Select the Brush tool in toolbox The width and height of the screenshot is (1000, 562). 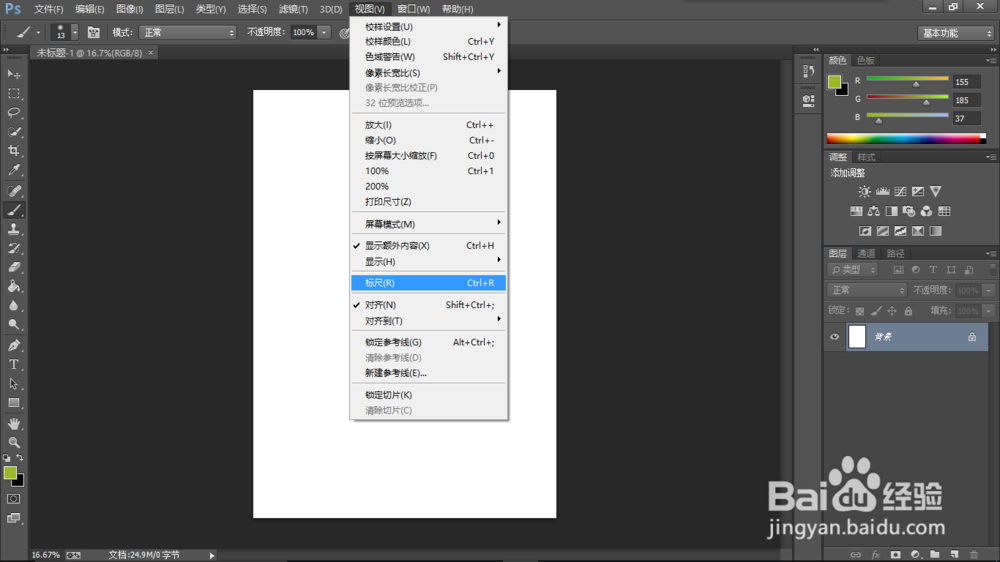pyautogui.click(x=13, y=210)
